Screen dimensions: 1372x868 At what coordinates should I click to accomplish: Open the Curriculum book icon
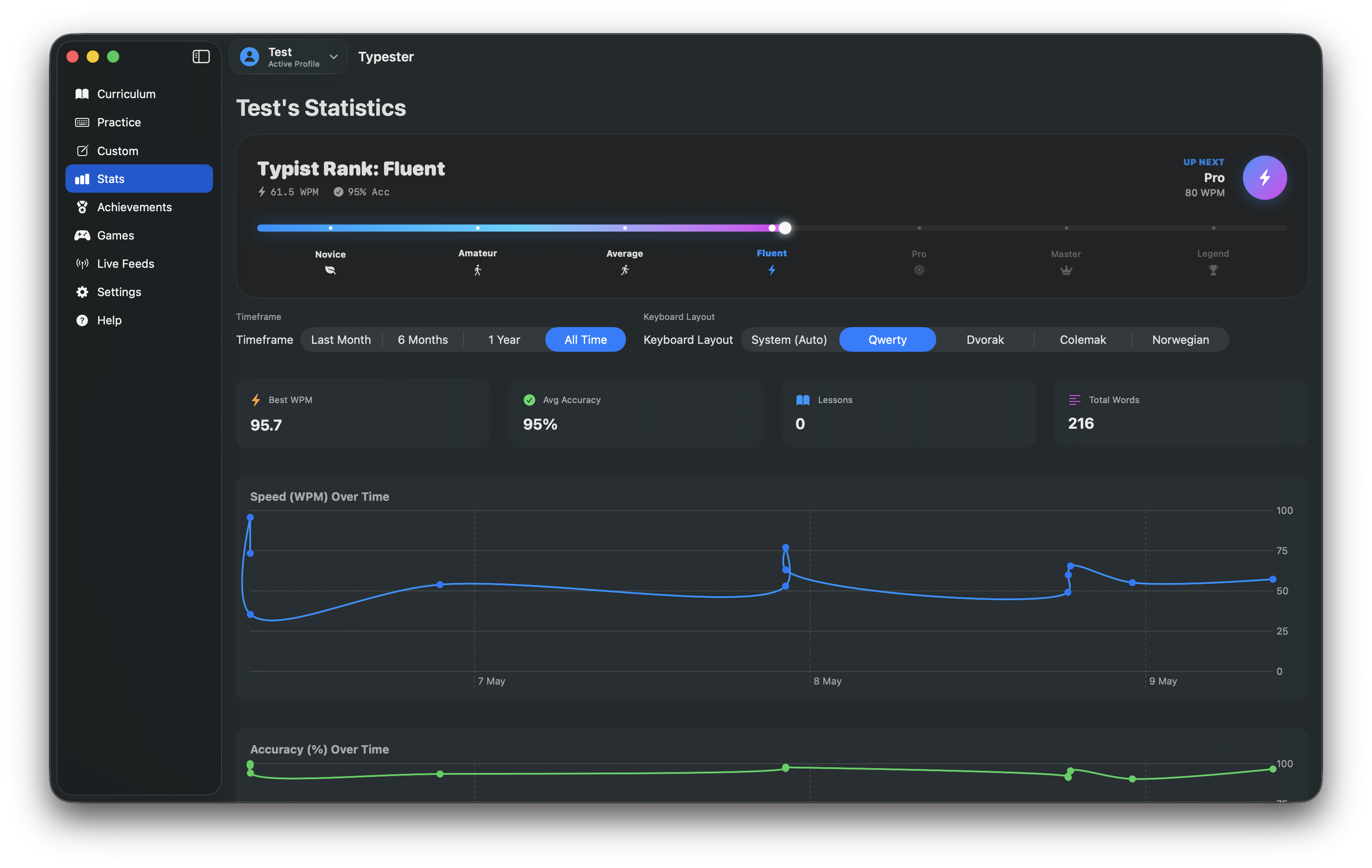tap(82, 94)
